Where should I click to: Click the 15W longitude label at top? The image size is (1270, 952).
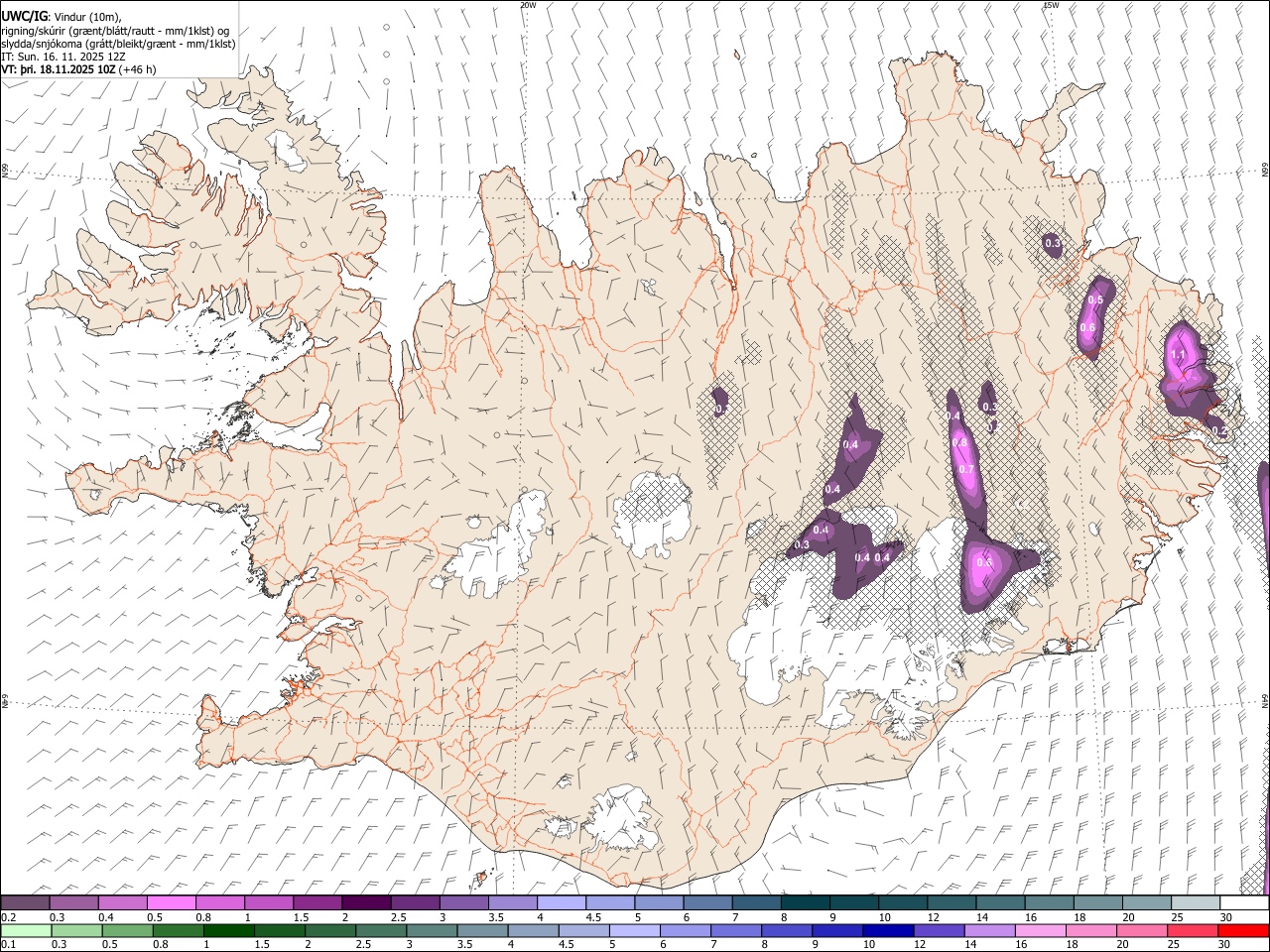(x=1051, y=5)
